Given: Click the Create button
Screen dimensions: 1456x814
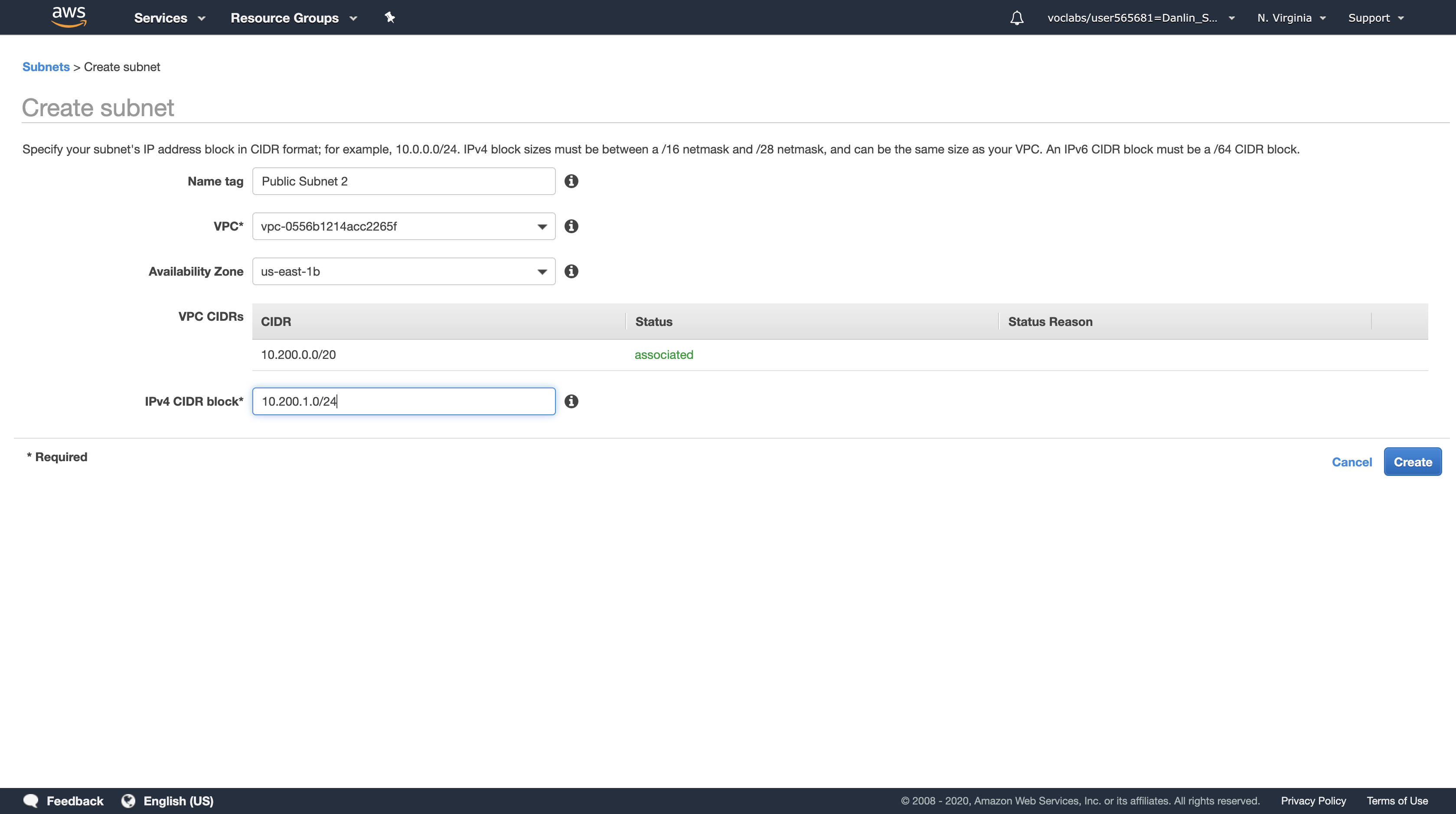Looking at the screenshot, I should pos(1413,462).
